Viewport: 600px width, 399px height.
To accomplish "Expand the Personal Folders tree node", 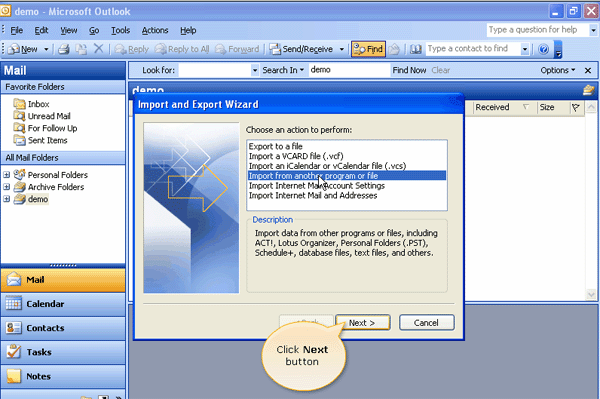I will click(7, 175).
